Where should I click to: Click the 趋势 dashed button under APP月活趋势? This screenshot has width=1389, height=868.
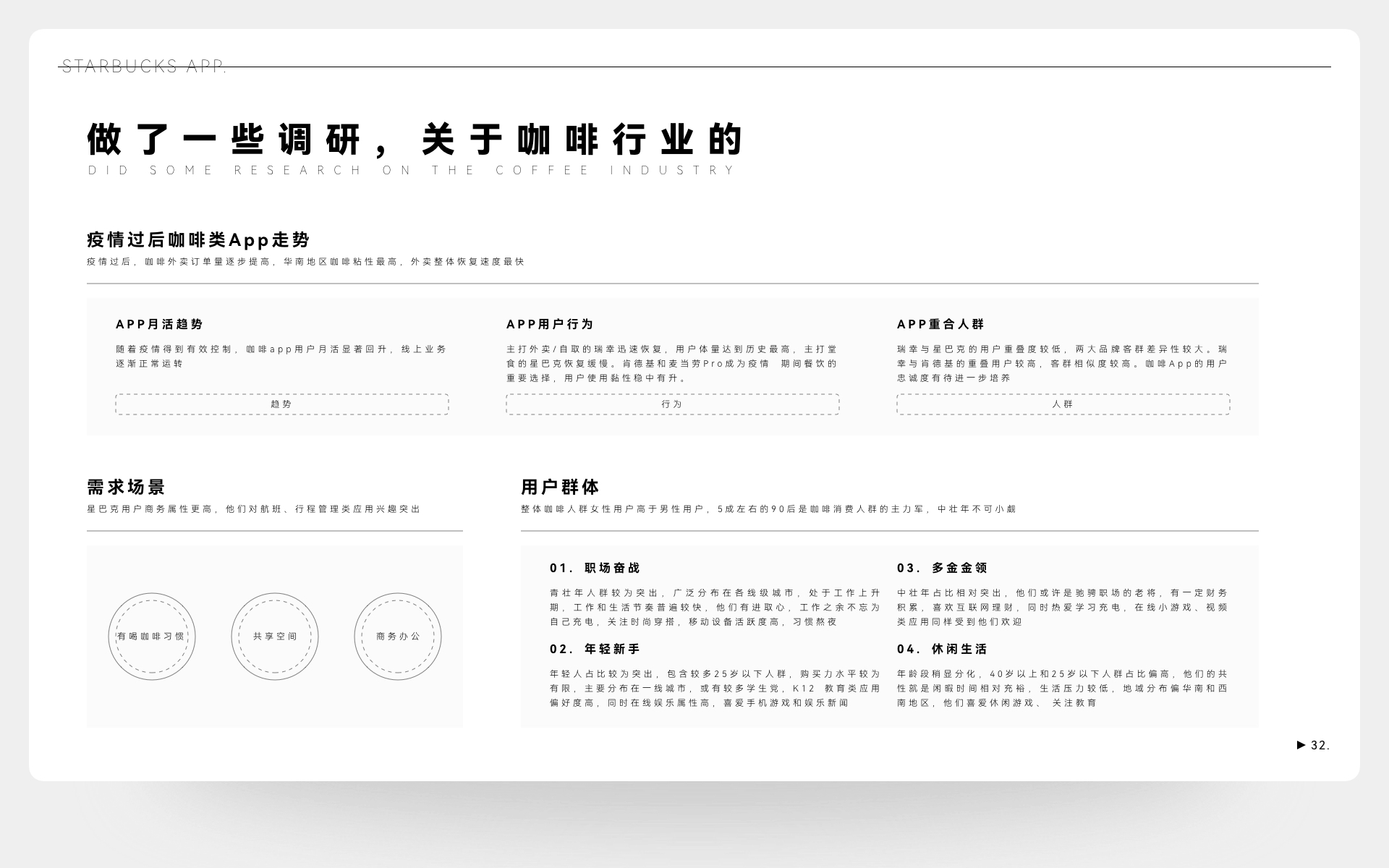[283, 404]
